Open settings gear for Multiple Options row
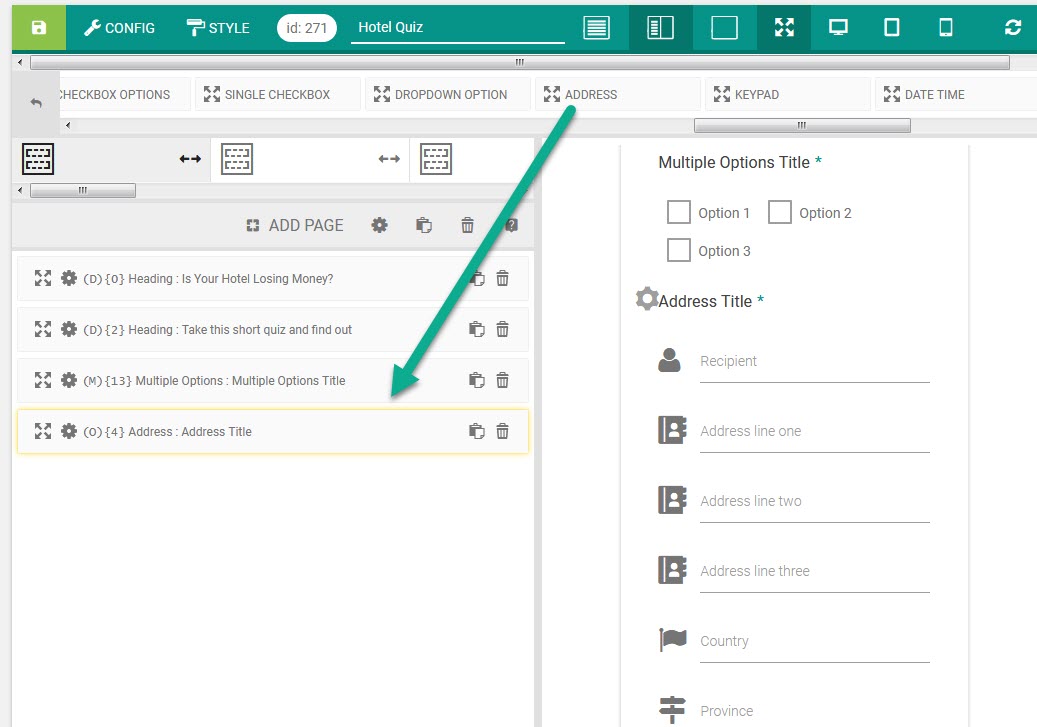Screen dimensions: 1037x727 (69, 380)
